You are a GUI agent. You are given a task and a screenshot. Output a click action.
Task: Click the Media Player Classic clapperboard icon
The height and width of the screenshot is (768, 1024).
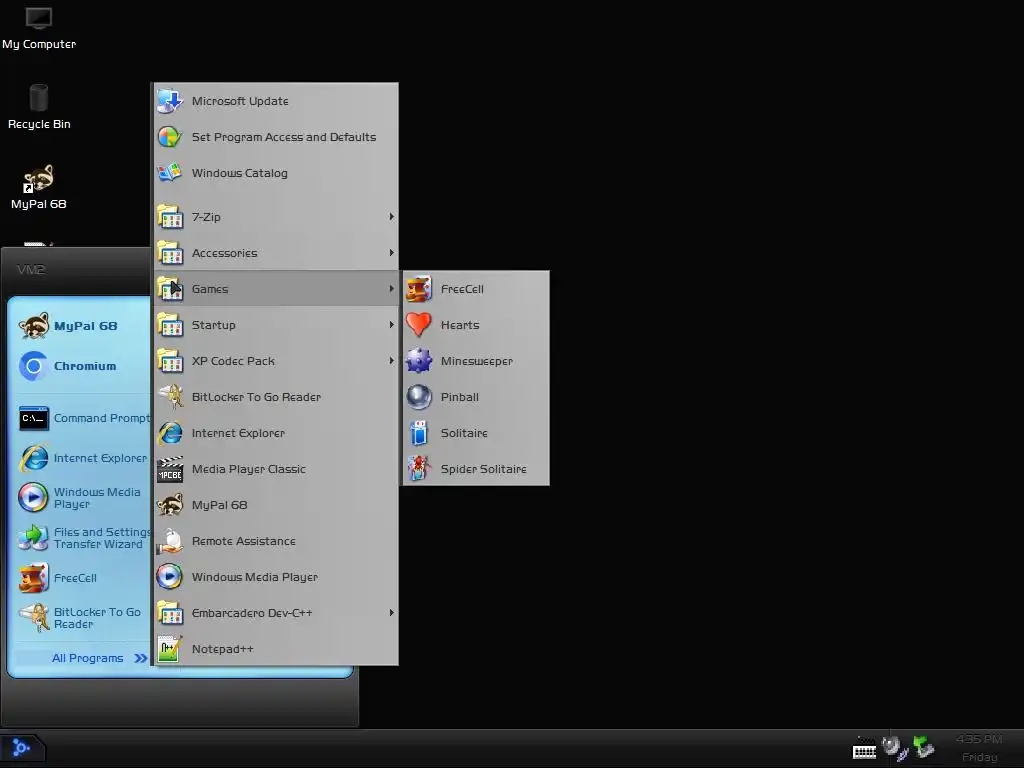[x=170, y=469]
